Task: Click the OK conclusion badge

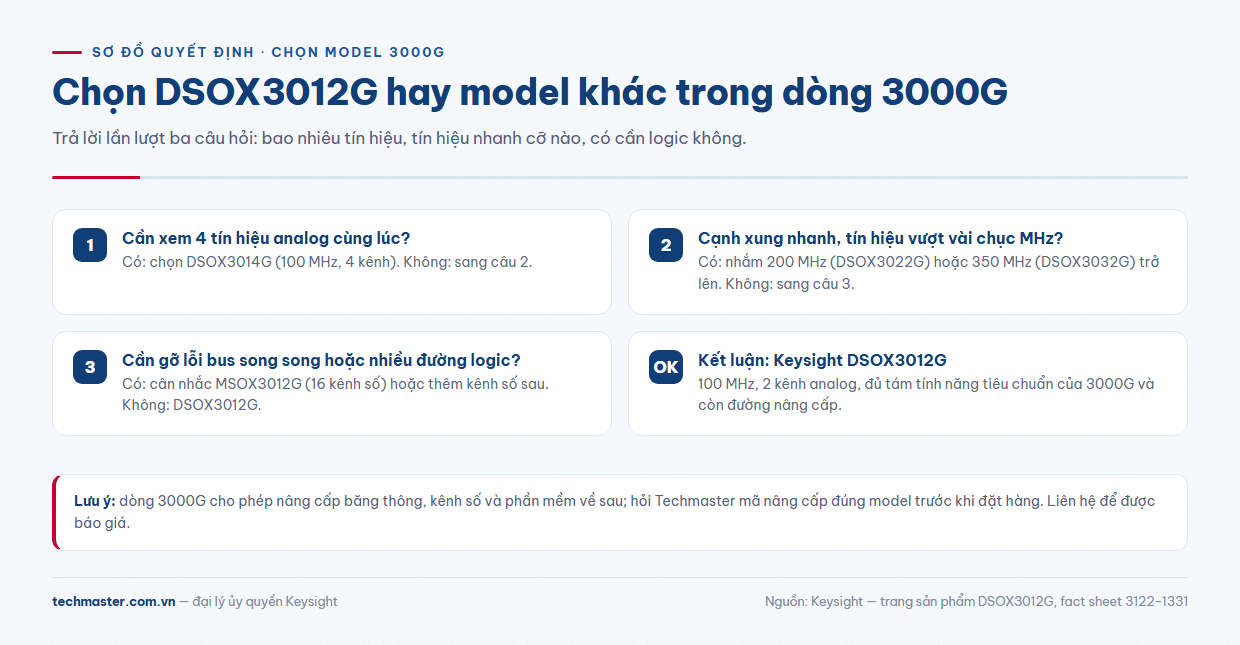Action: click(666, 367)
